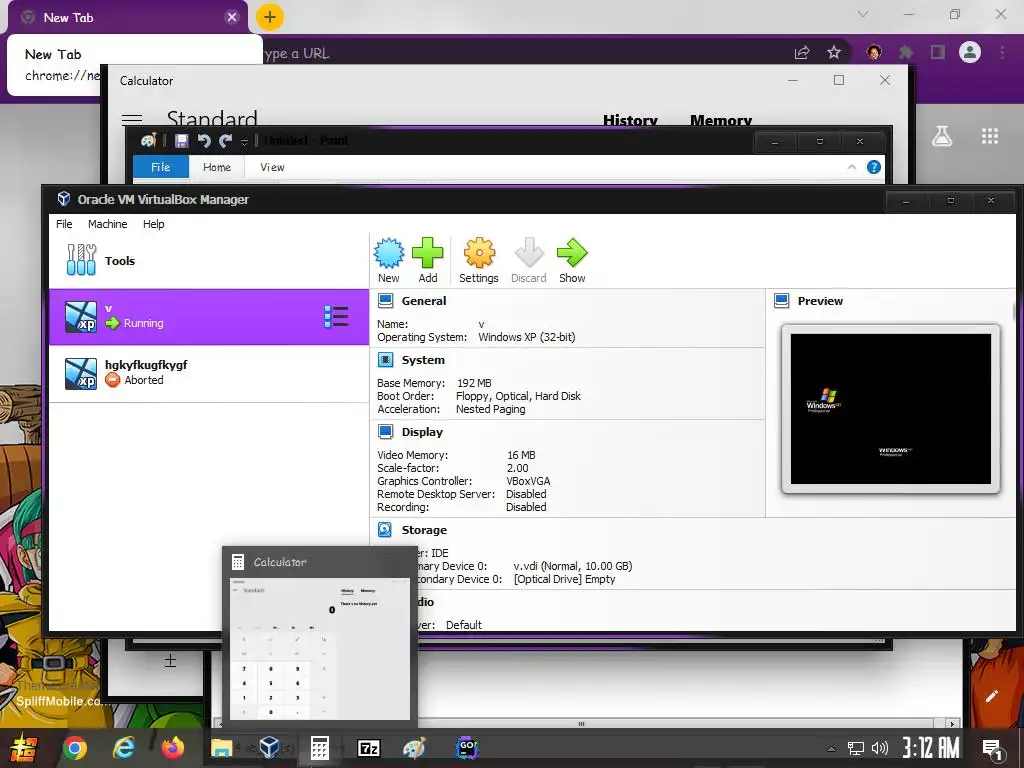The width and height of the screenshot is (1024, 768).
Task: Open the File tab in Paint
Action: pos(161,167)
